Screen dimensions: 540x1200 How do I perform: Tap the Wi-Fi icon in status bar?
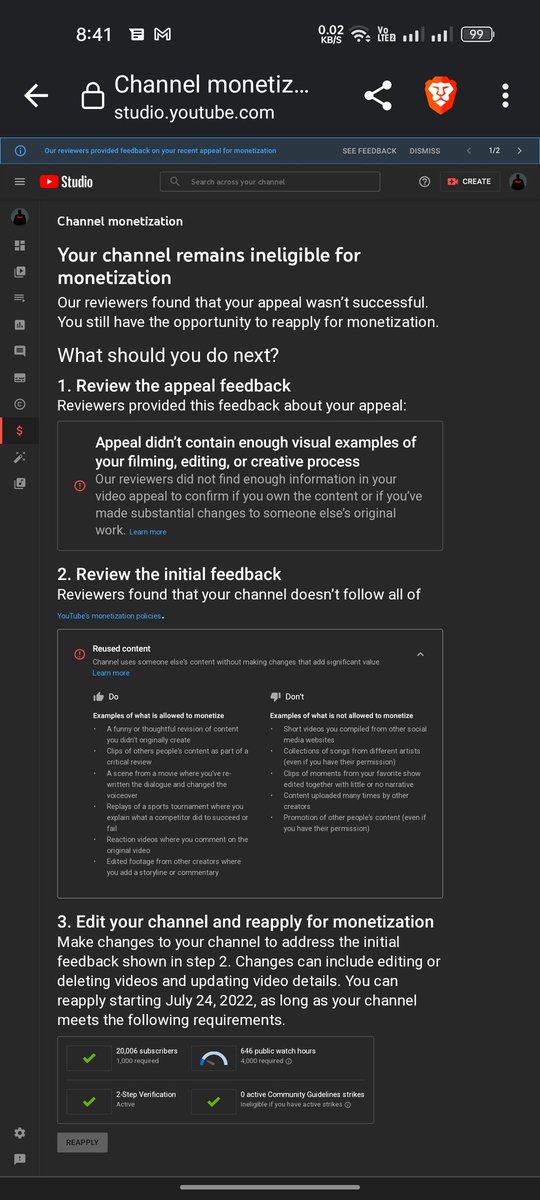click(x=360, y=34)
